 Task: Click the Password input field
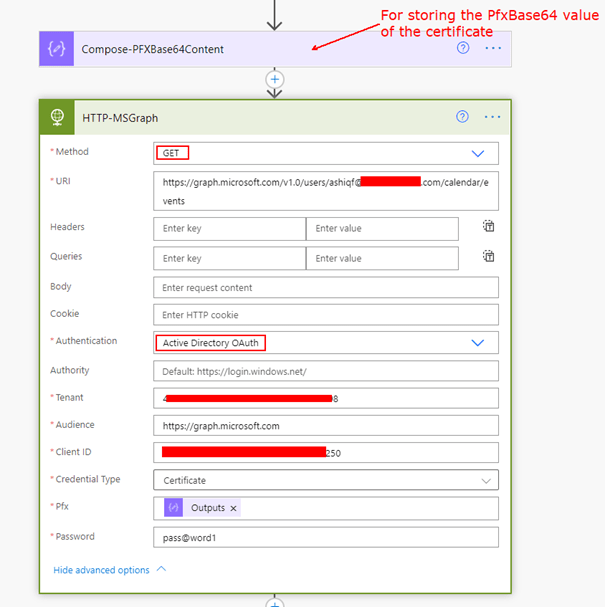coord(325,538)
